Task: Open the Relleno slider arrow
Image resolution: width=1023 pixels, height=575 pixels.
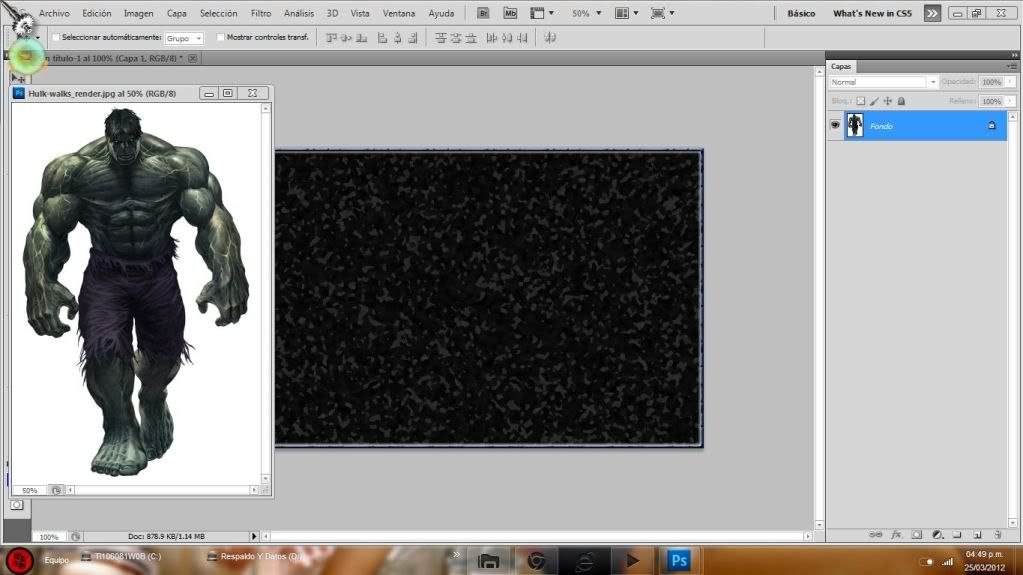Action: (x=1011, y=101)
